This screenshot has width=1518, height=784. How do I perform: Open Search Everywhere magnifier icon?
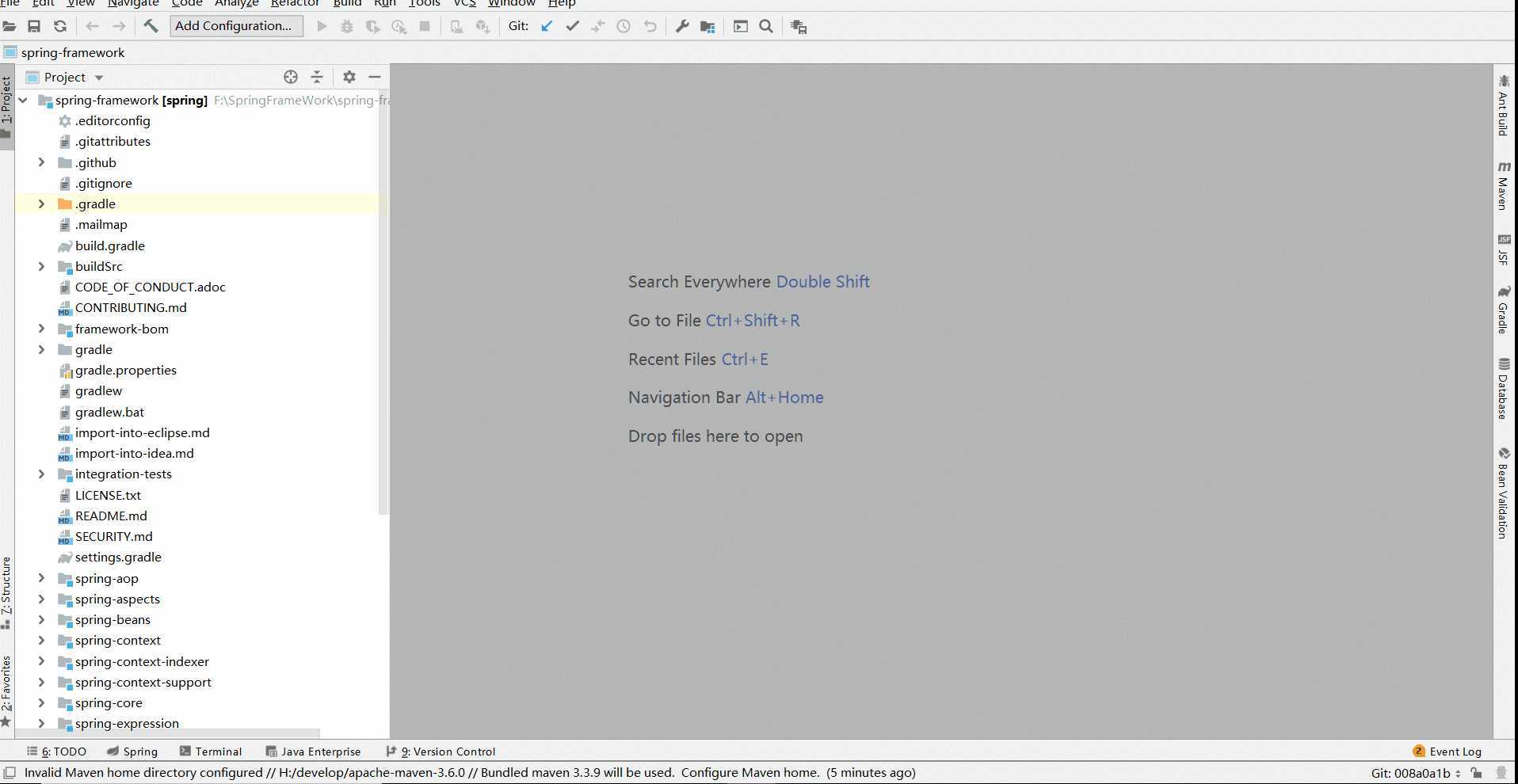(x=766, y=26)
